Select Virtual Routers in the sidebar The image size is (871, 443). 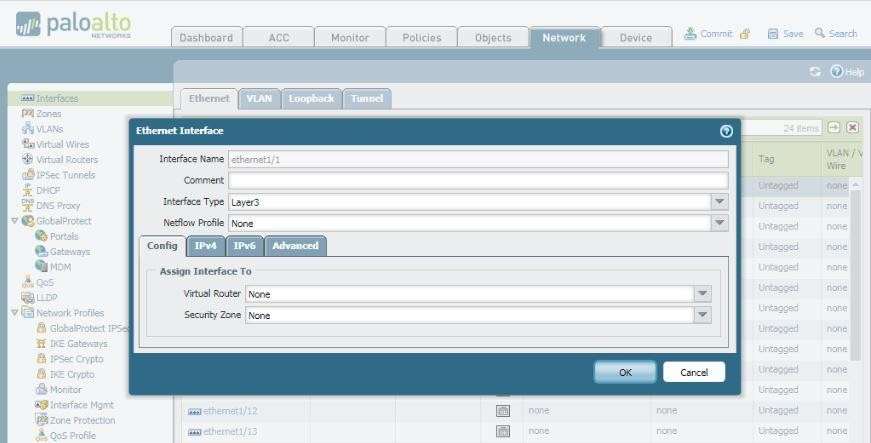coord(28,159)
